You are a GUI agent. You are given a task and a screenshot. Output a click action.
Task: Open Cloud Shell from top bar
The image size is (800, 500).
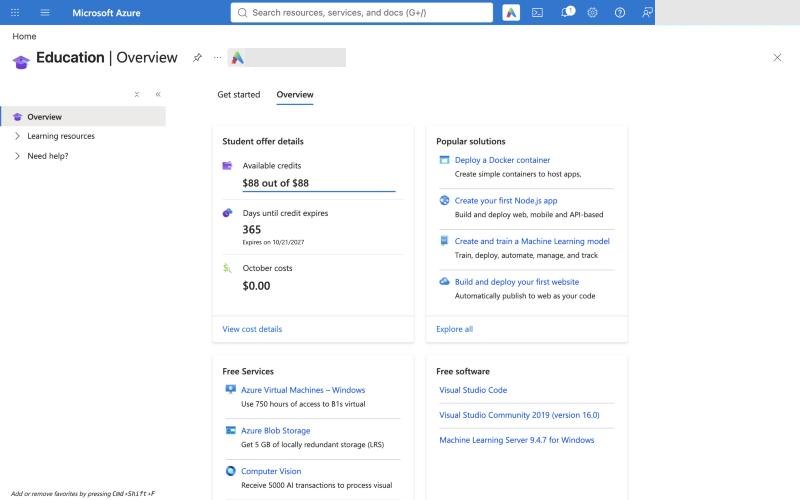[537, 13]
